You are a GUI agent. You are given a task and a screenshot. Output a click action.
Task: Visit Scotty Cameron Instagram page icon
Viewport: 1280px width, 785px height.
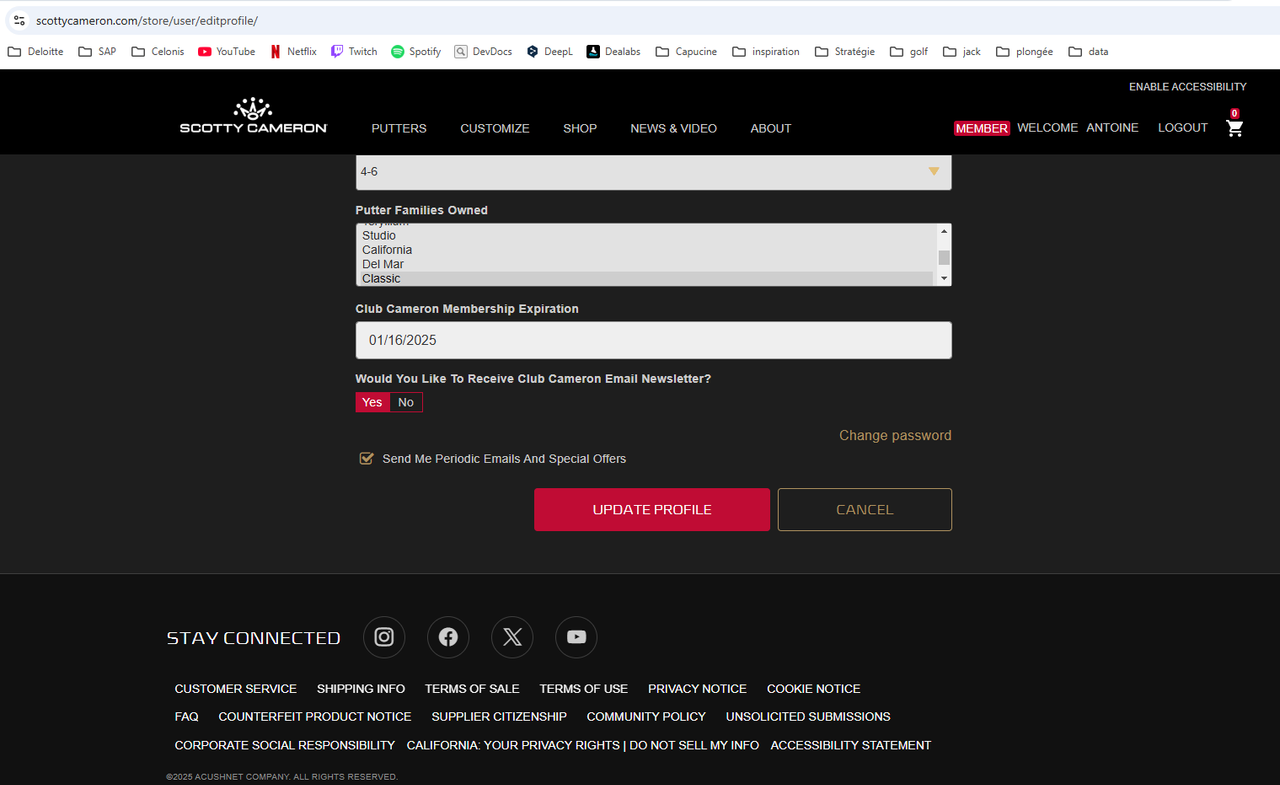click(x=384, y=637)
